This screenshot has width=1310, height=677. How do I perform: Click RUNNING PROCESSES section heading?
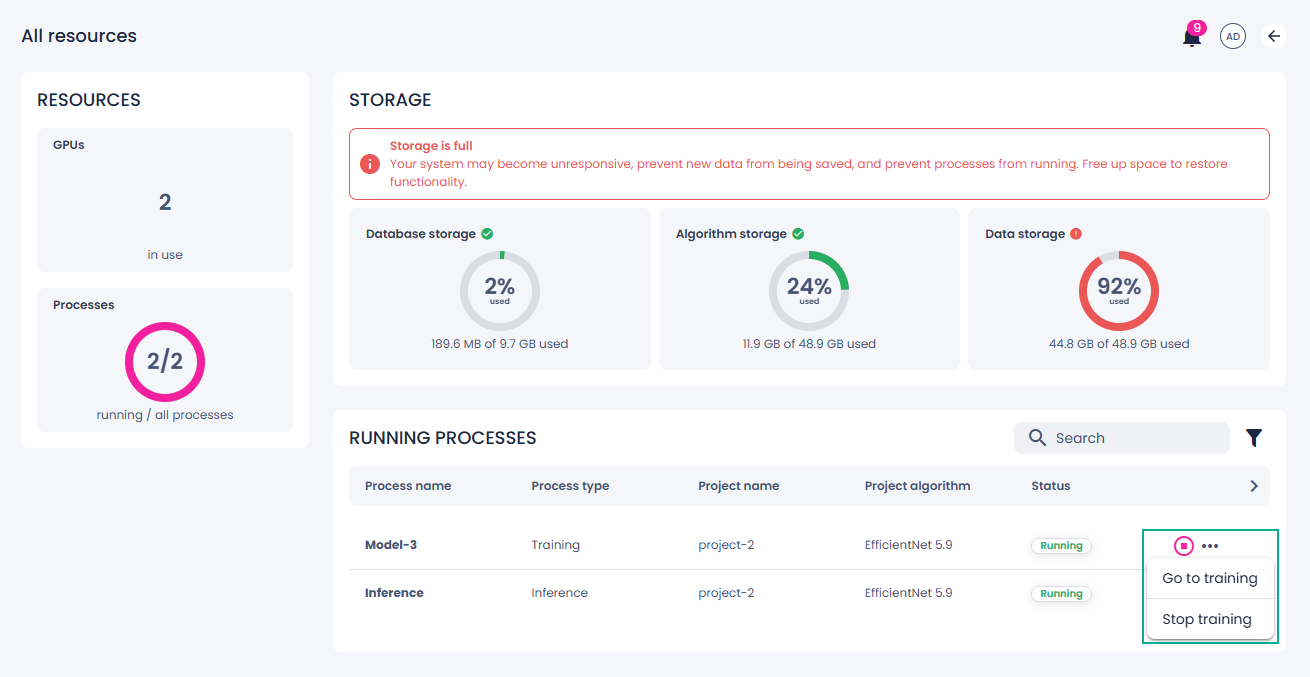coord(443,438)
